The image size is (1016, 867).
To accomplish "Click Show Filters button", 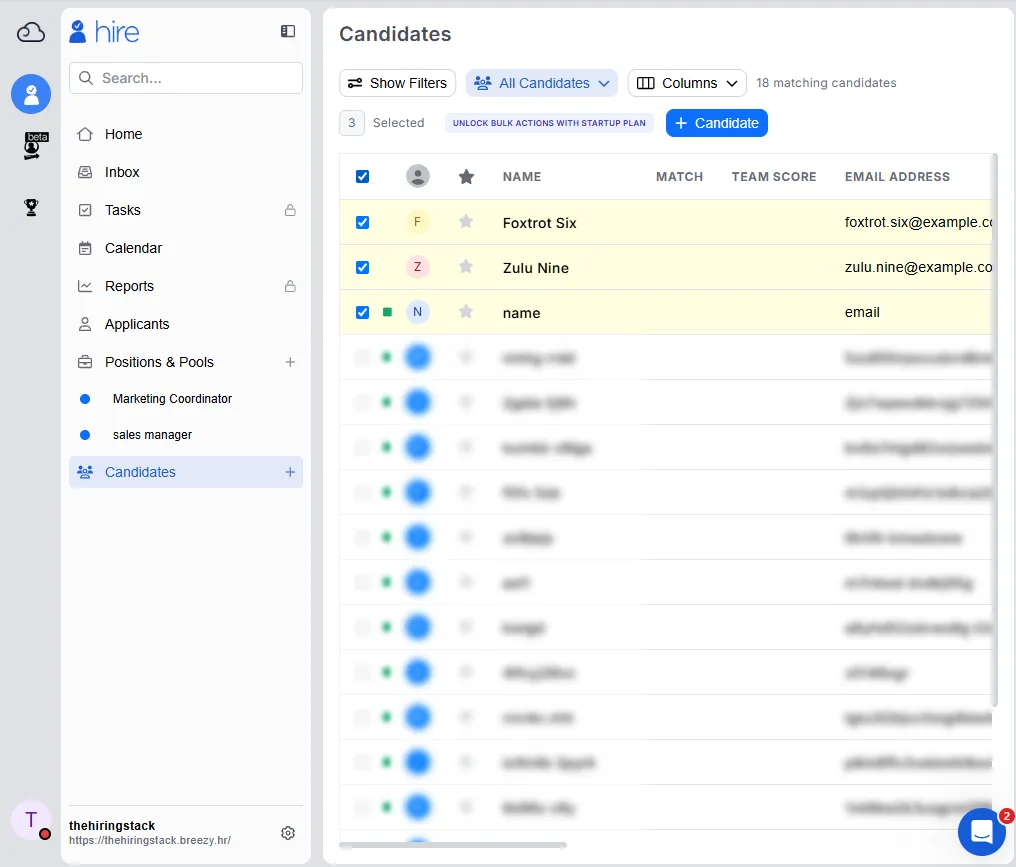I will [x=397, y=83].
